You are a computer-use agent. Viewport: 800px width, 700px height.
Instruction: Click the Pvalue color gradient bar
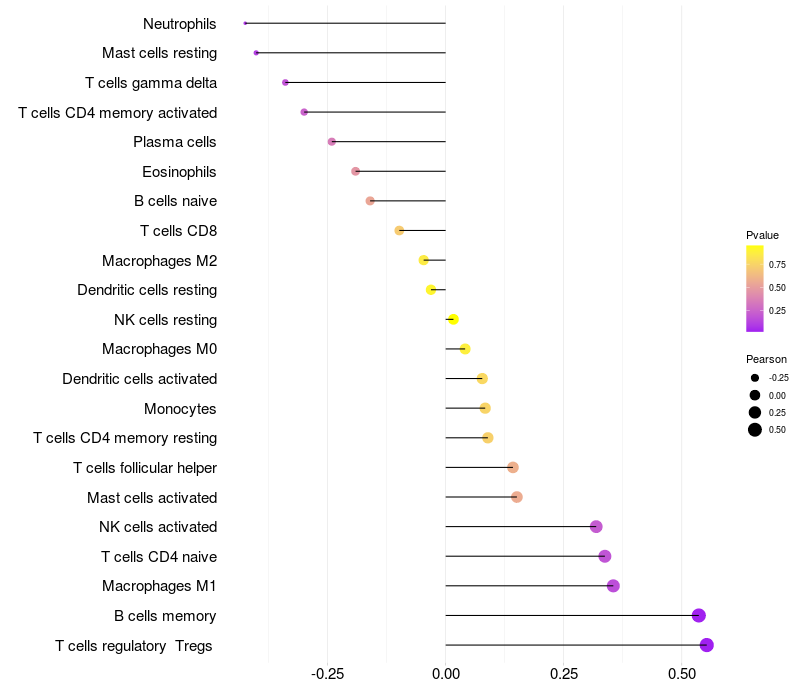[x=755, y=288]
